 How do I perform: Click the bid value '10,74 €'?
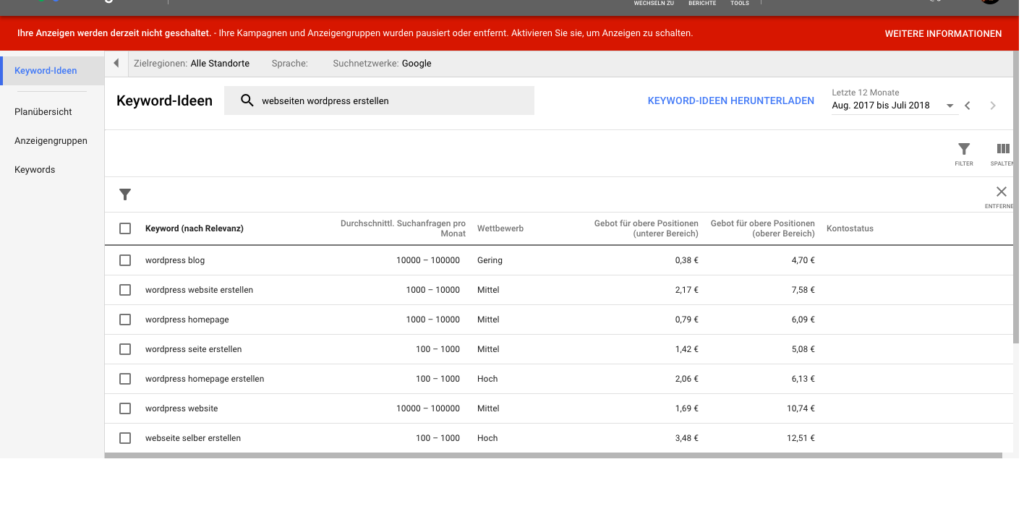point(801,408)
